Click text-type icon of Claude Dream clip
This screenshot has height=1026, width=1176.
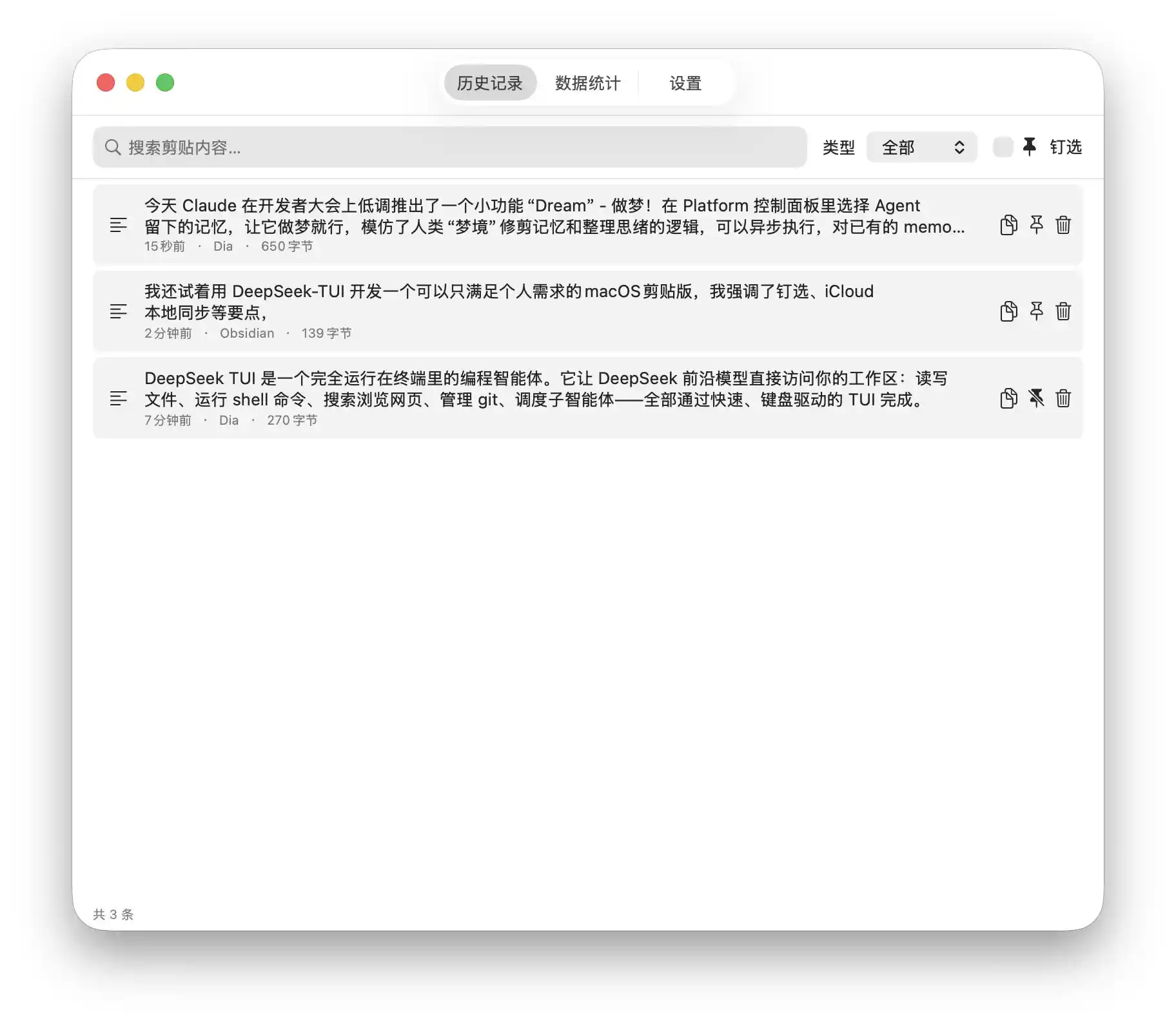pyautogui.click(x=118, y=225)
